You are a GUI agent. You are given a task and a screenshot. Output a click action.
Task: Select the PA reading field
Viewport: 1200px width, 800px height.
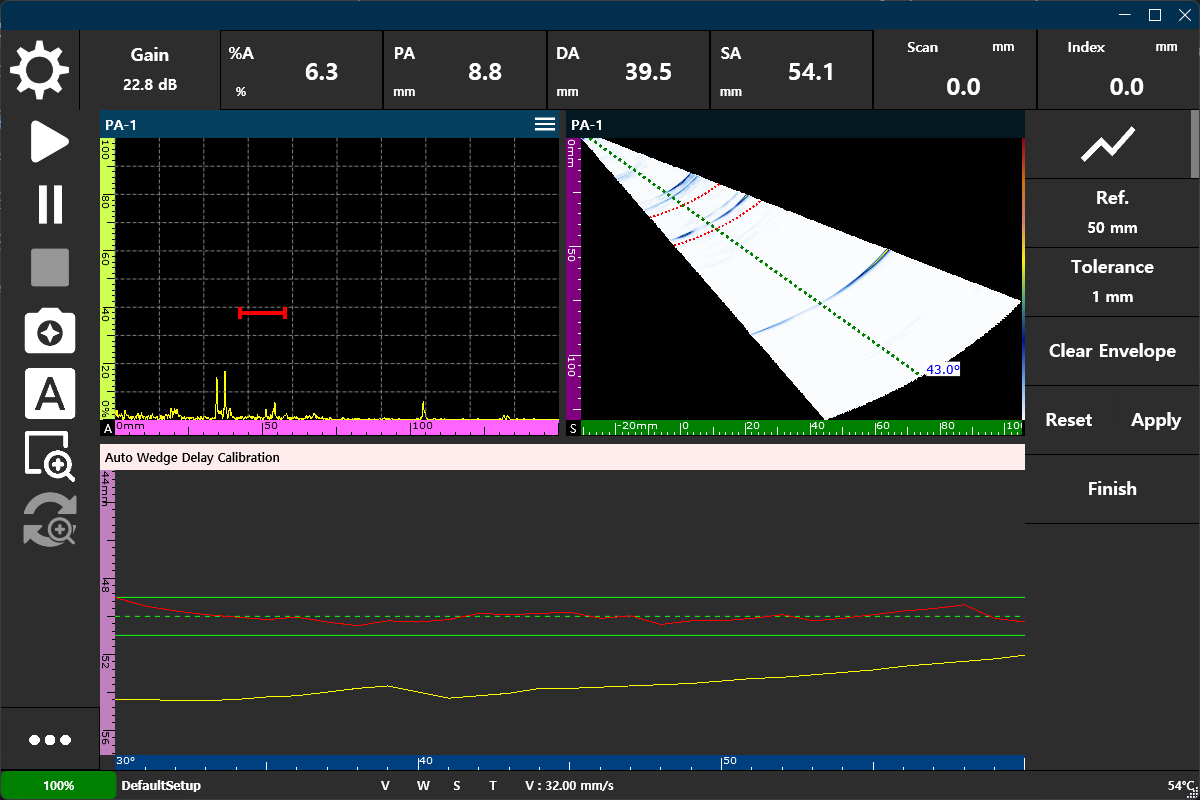[x=465, y=70]
